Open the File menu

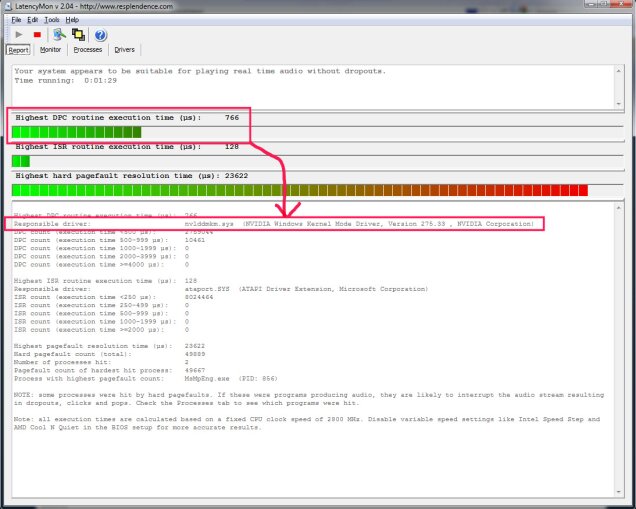tap(16, 20)
